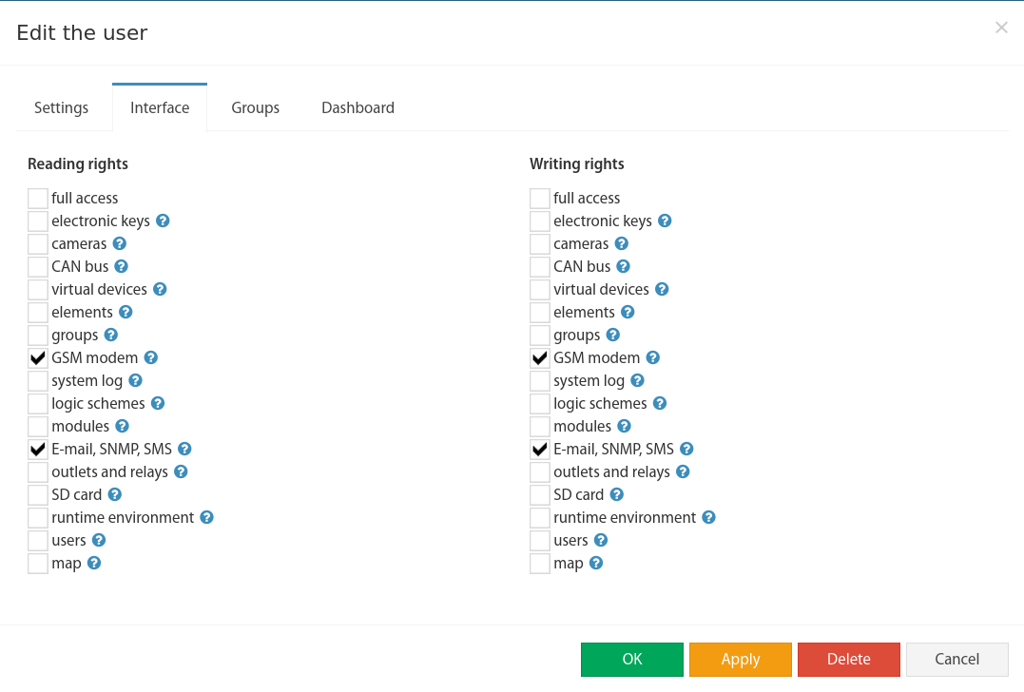The image size is (1024, 692).
Task: Switch to the Settings tab
Action: point(61,108)
